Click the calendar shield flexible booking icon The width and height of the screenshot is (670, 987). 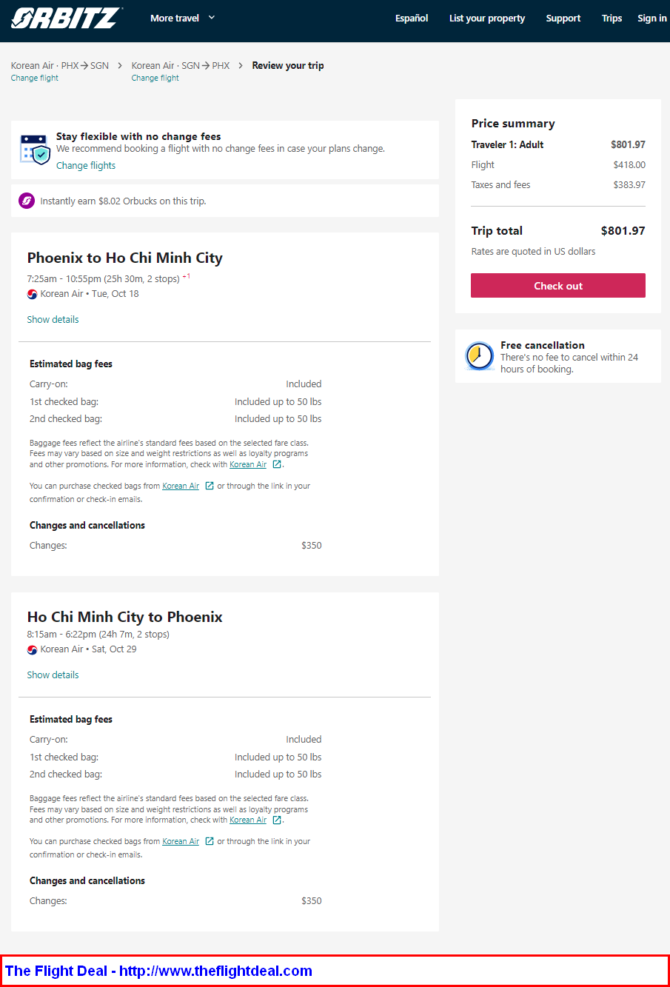(35, 149)
